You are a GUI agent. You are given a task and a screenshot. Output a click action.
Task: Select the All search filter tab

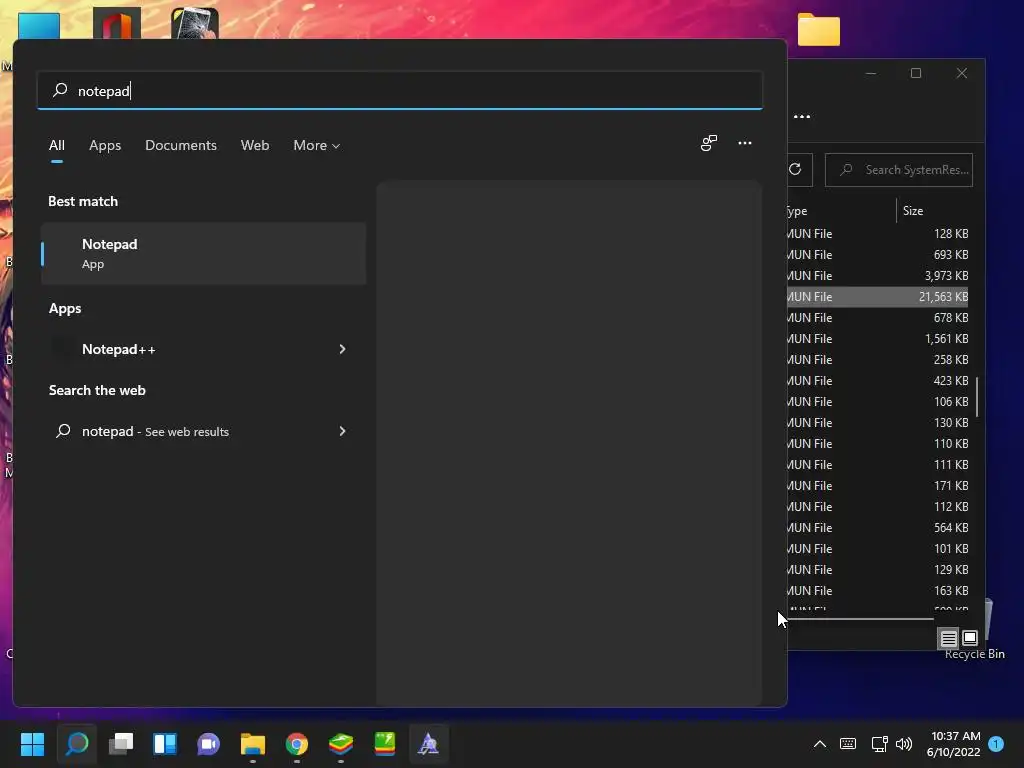pyautogui.click(x=57, y=145)
